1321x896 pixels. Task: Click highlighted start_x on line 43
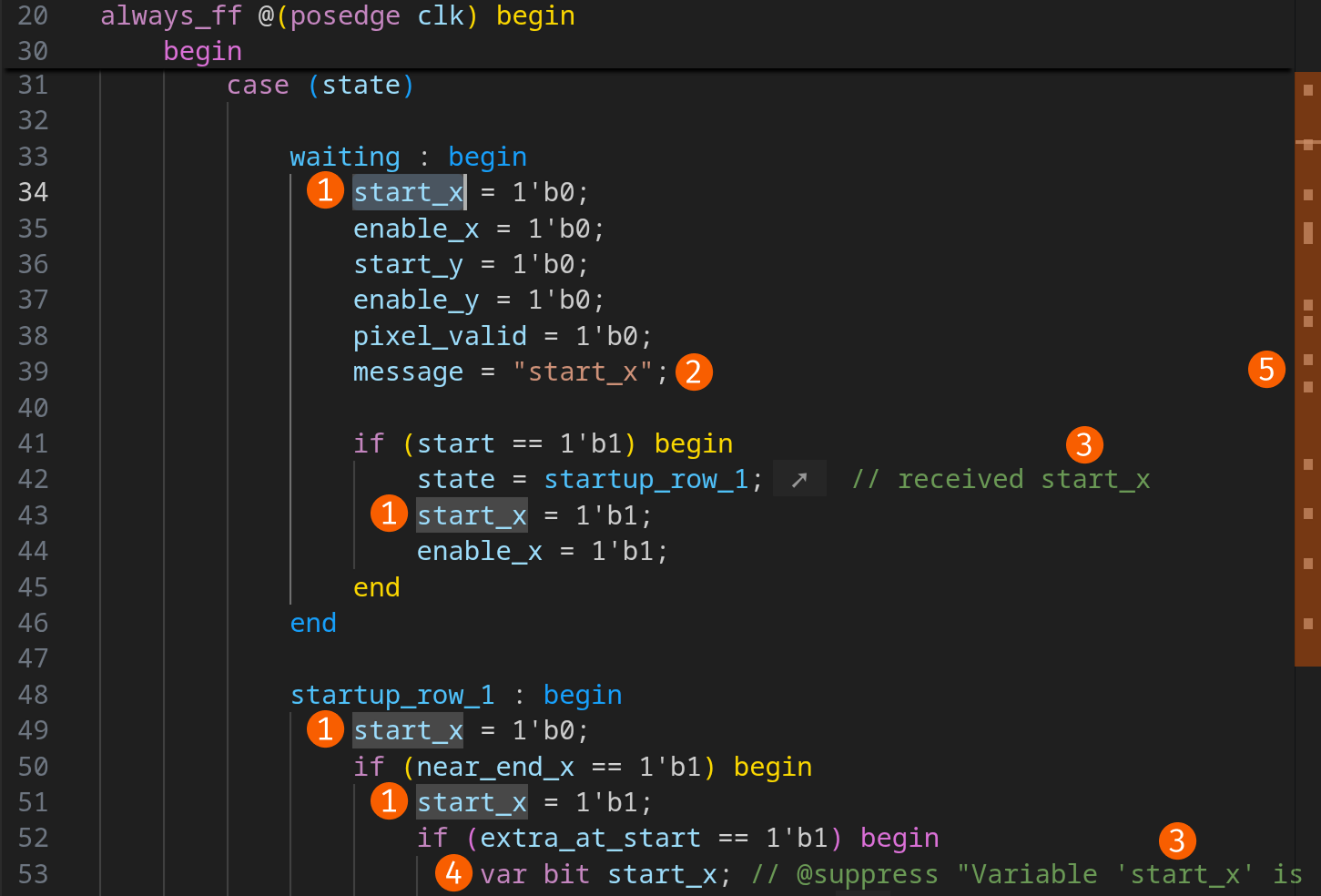point(472,516)
